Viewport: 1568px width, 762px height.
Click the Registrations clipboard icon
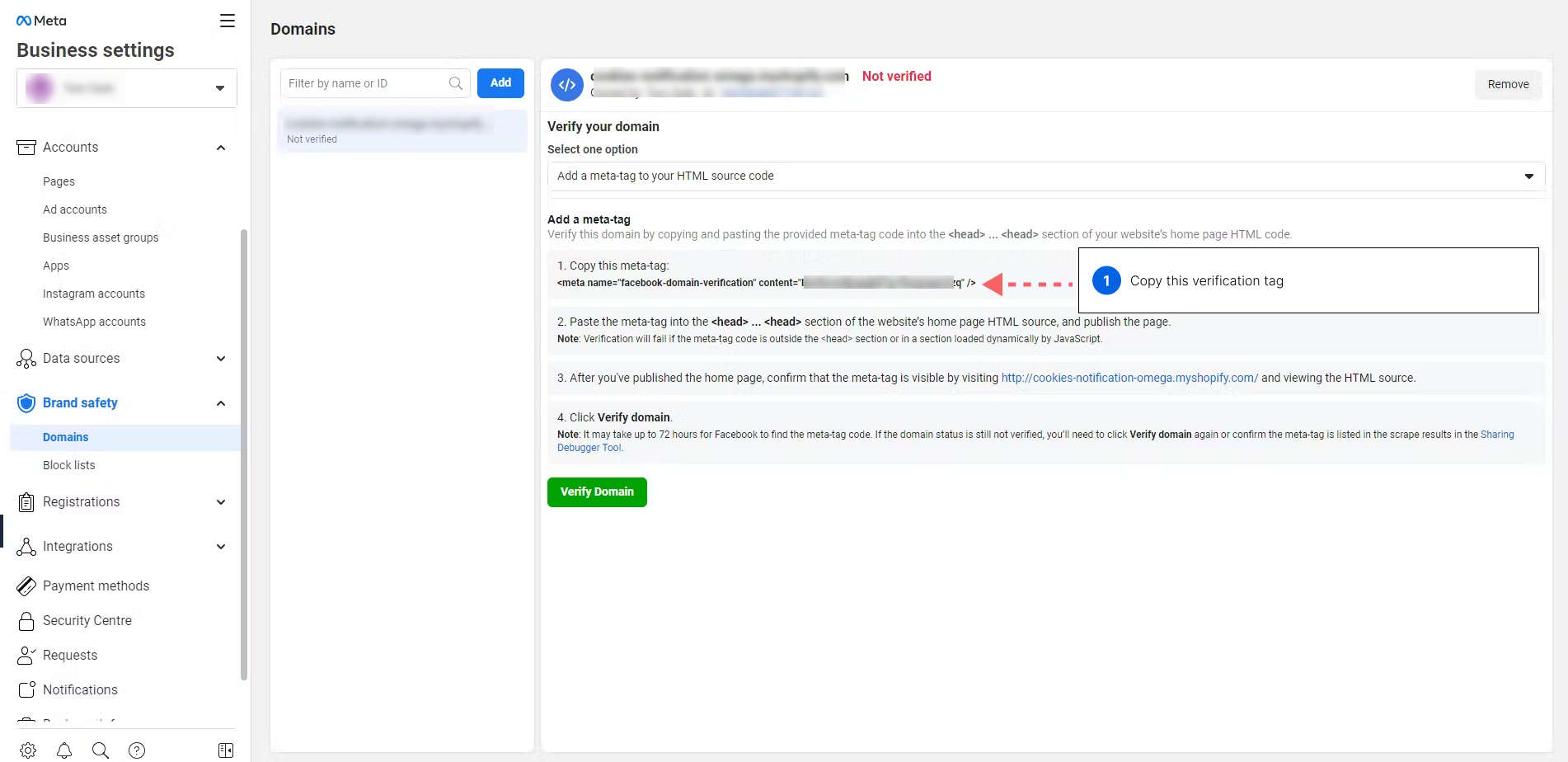coord(26,502)
